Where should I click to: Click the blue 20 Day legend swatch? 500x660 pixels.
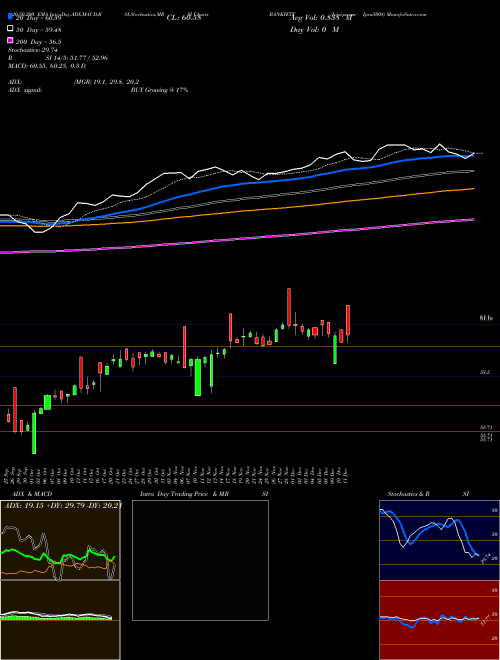[x=11, y=17]
